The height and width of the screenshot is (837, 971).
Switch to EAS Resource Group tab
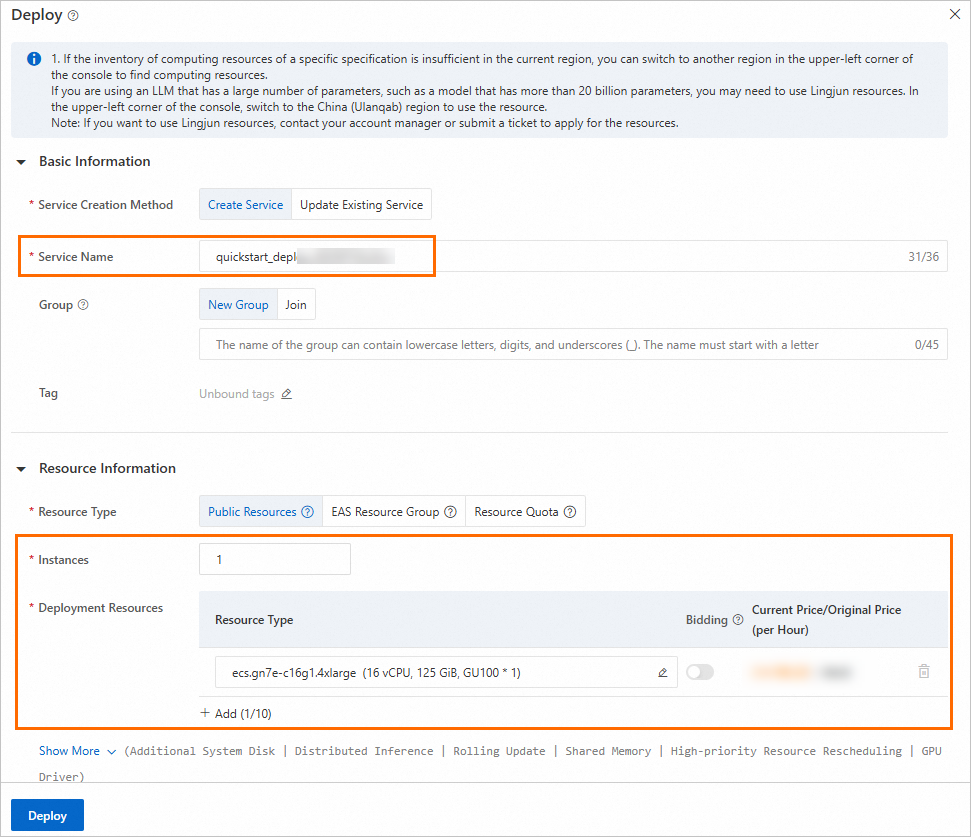point(385,512)
